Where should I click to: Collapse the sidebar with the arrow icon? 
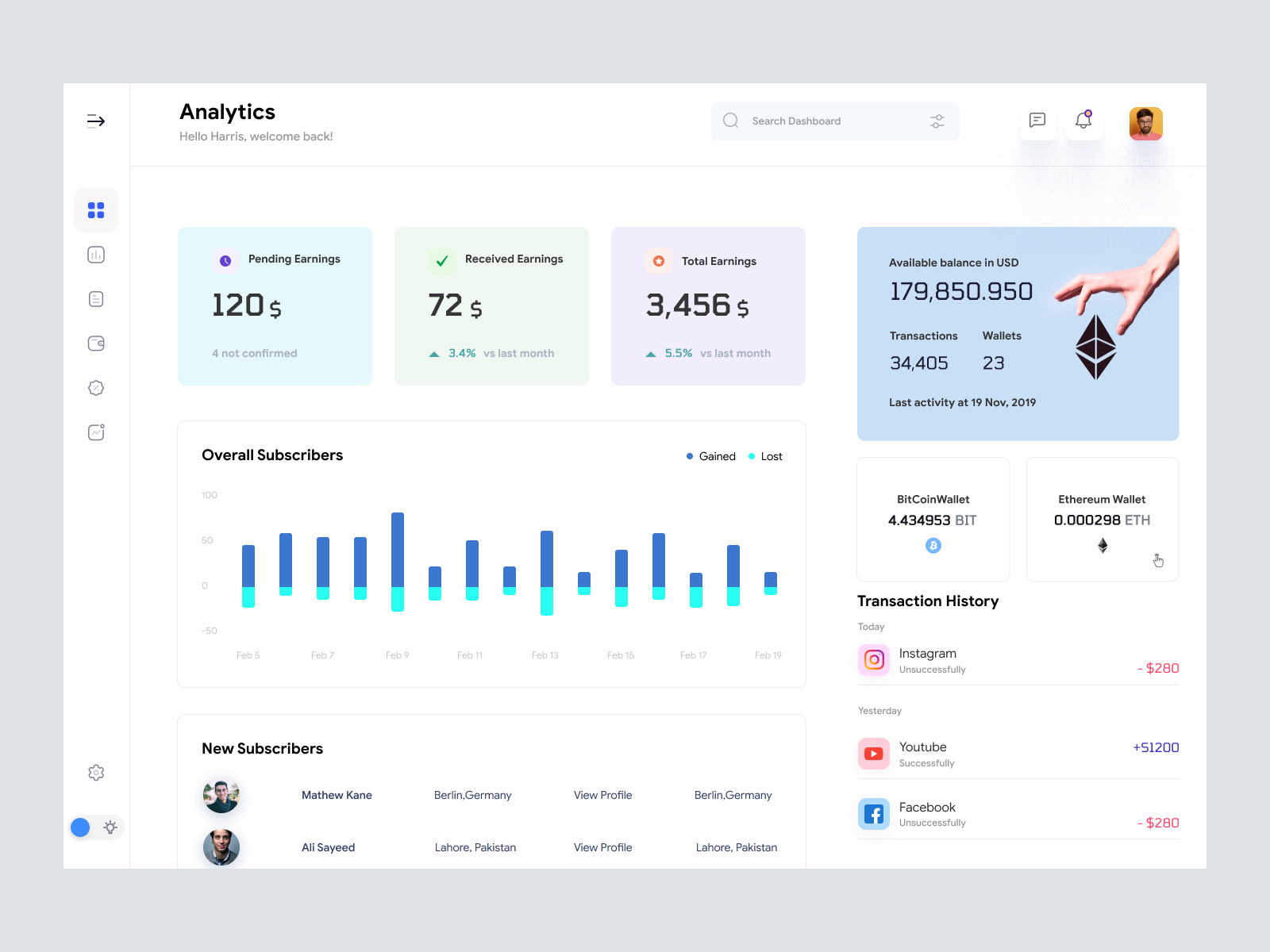point(96,121)
